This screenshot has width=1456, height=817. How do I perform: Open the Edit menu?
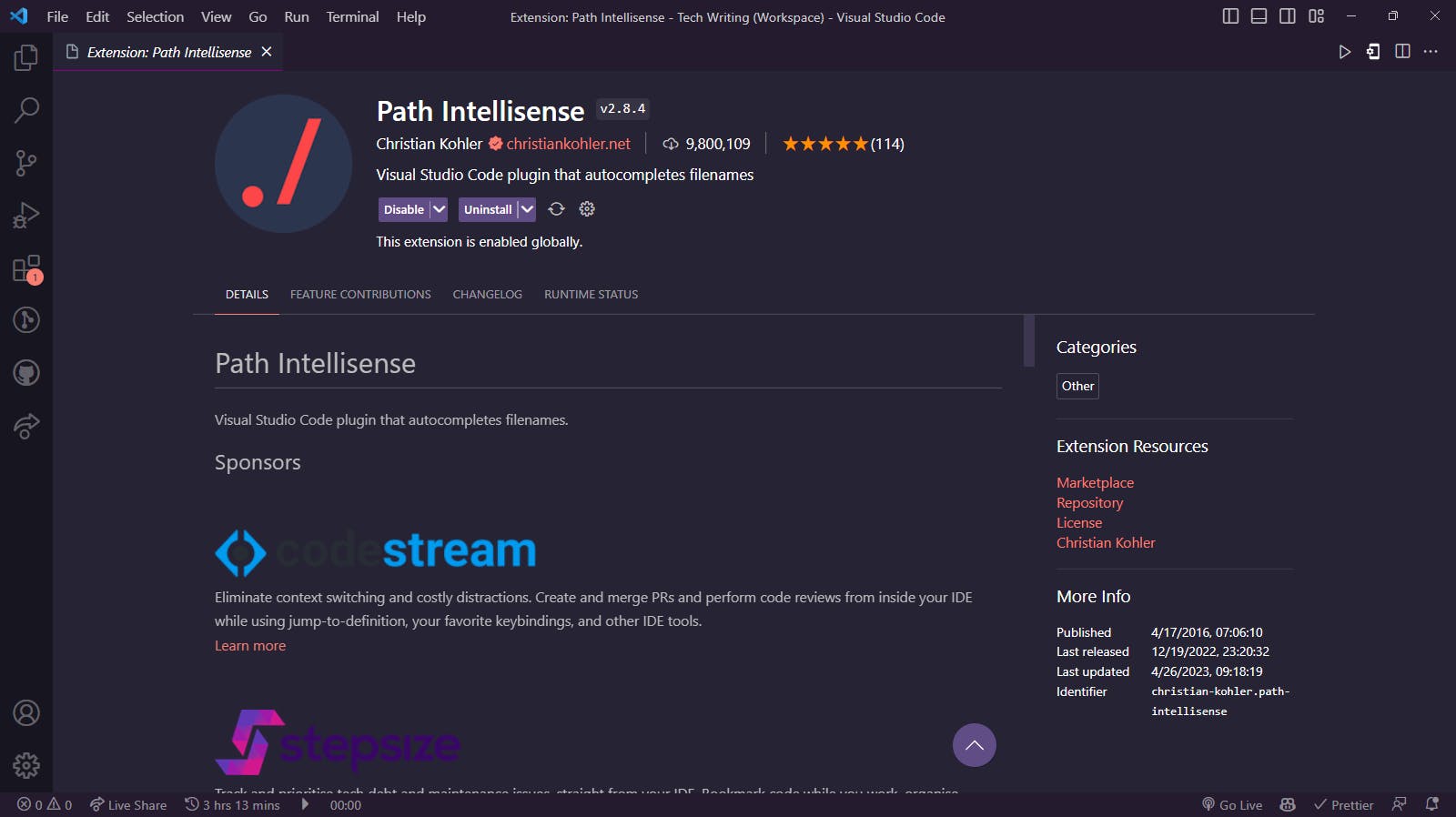(97, 16)
